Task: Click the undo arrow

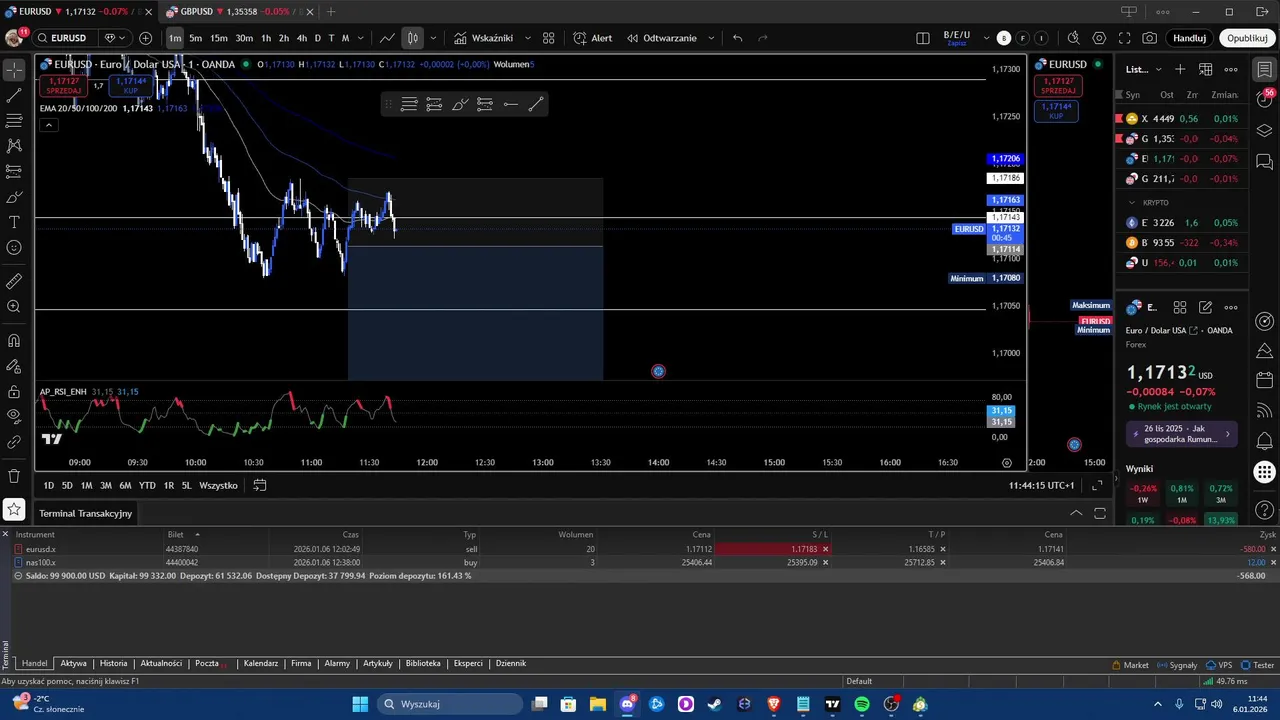Action: (737, 38)
